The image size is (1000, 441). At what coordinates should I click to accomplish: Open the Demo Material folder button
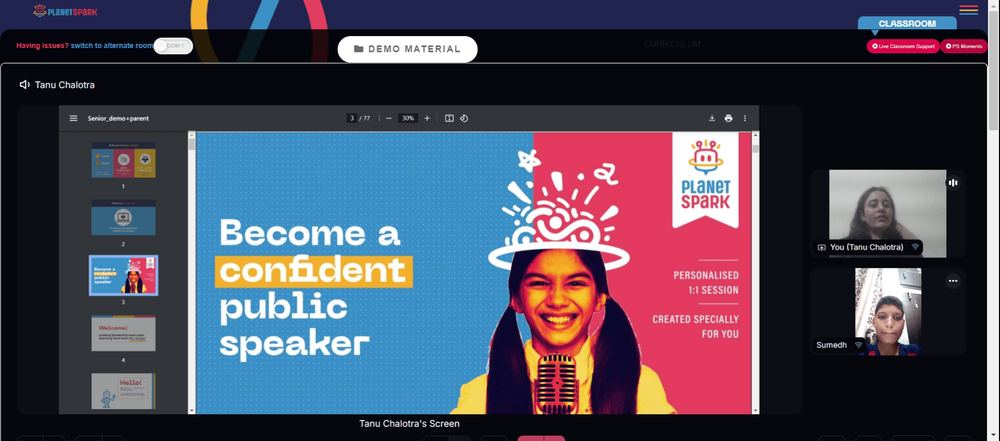pyautogui.click(x=407, y=49)
